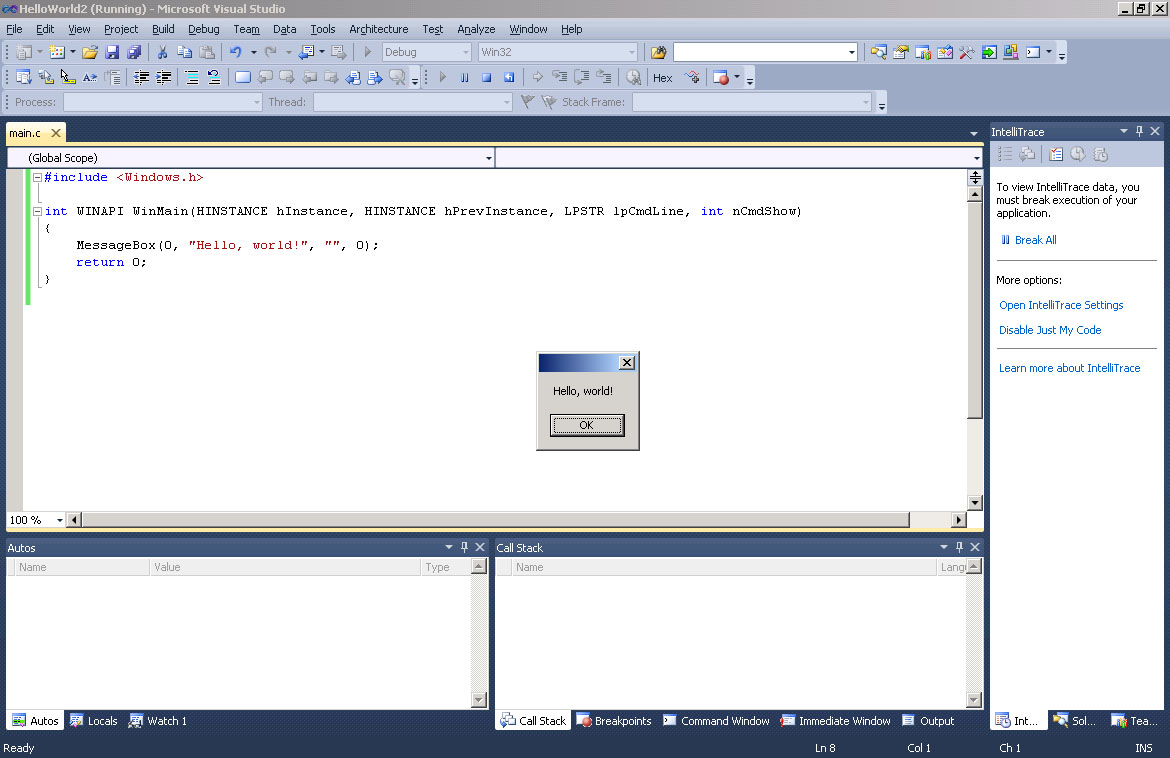Click the Break All pause glyph in IntelliTrace
Viewport: 1170px width, 758px height.
pyautogui.click(x=1006, y=240)
